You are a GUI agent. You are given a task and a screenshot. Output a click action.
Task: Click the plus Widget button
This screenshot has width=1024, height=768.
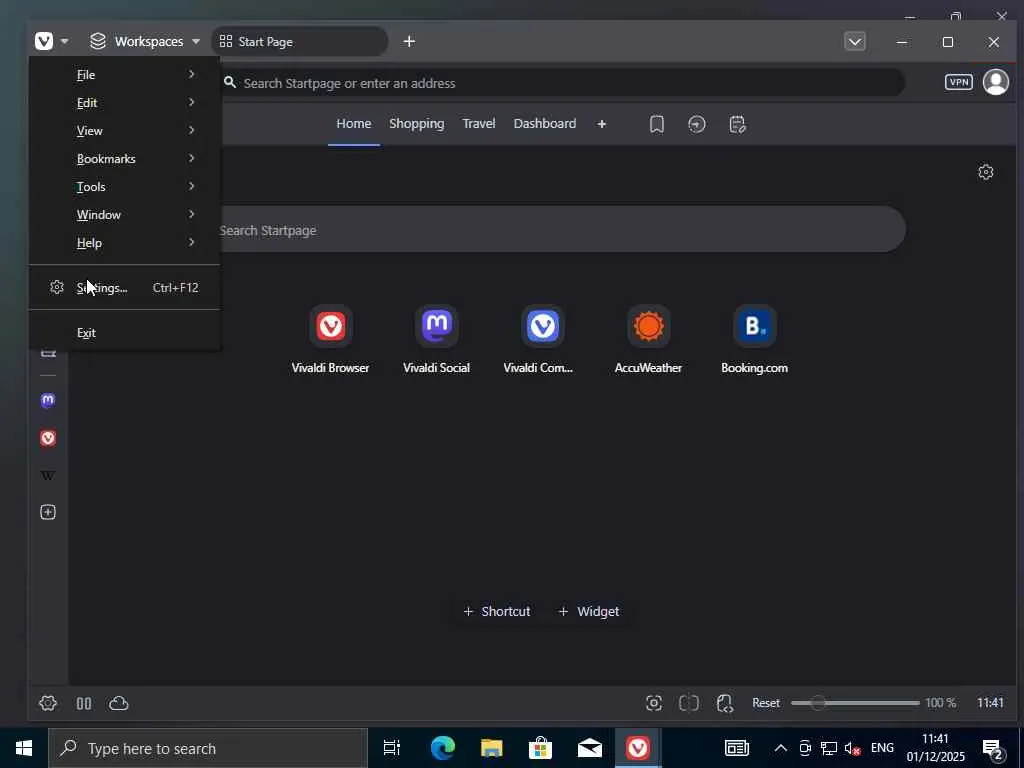click(x=588, y=611)
